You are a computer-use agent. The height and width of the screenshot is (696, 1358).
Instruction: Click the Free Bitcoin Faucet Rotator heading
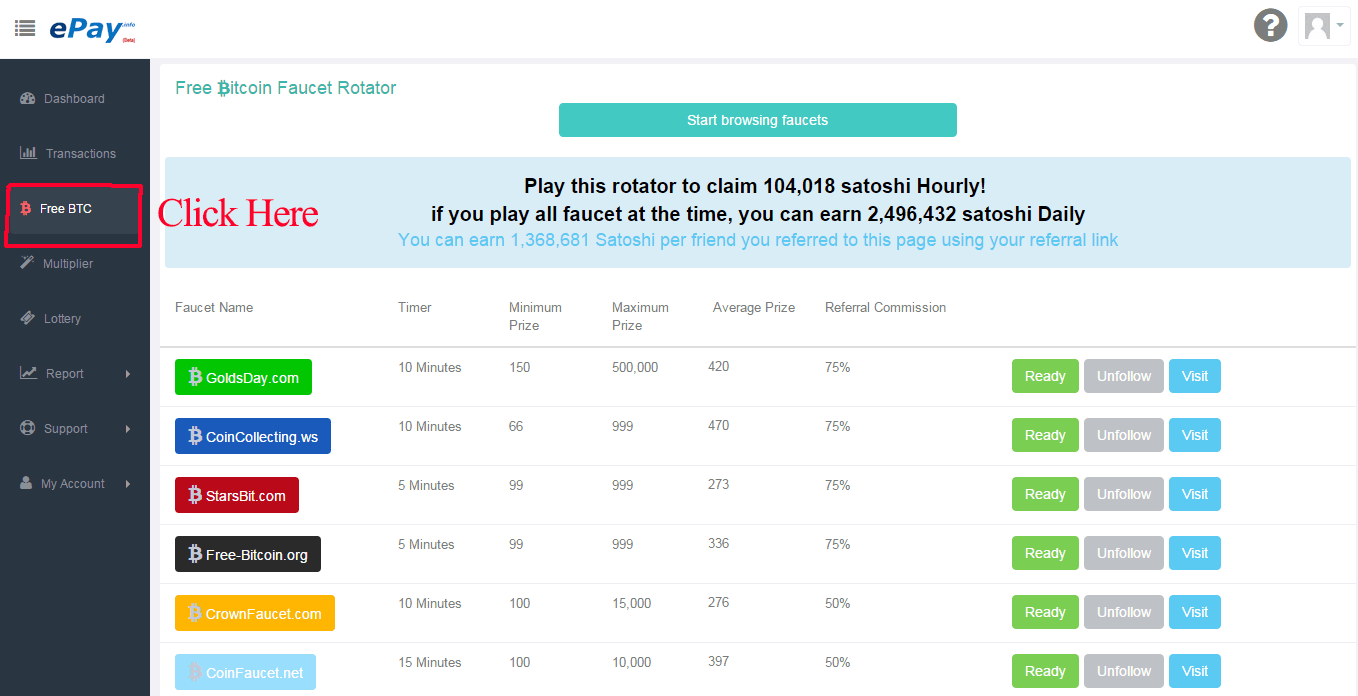[x=286, y=88]
